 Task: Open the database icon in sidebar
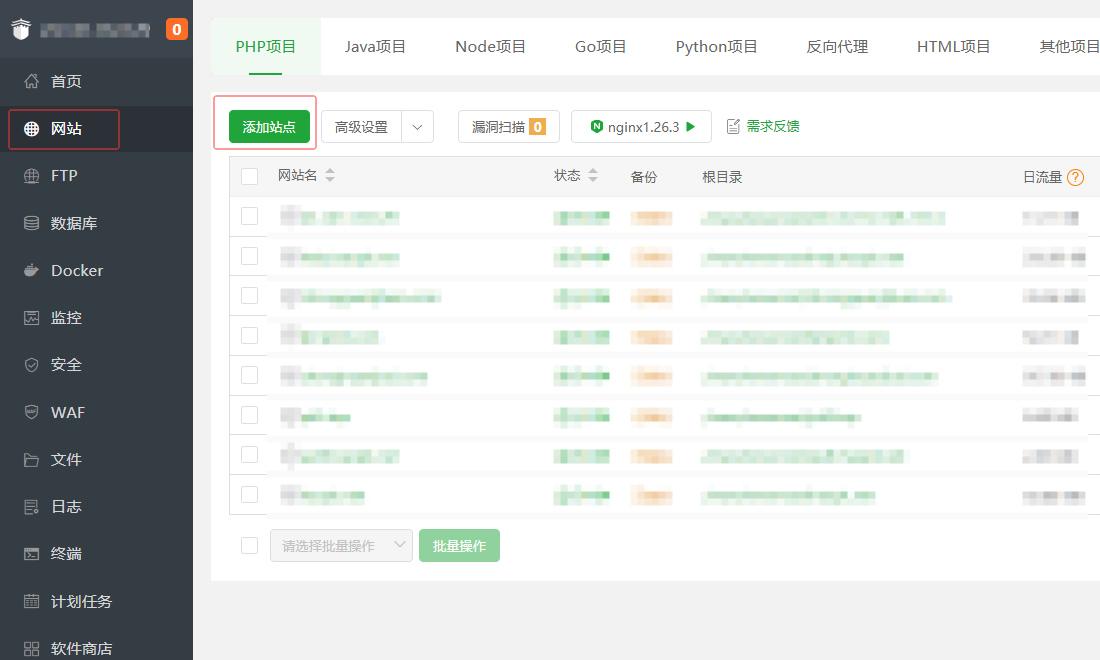pos(32,224)
